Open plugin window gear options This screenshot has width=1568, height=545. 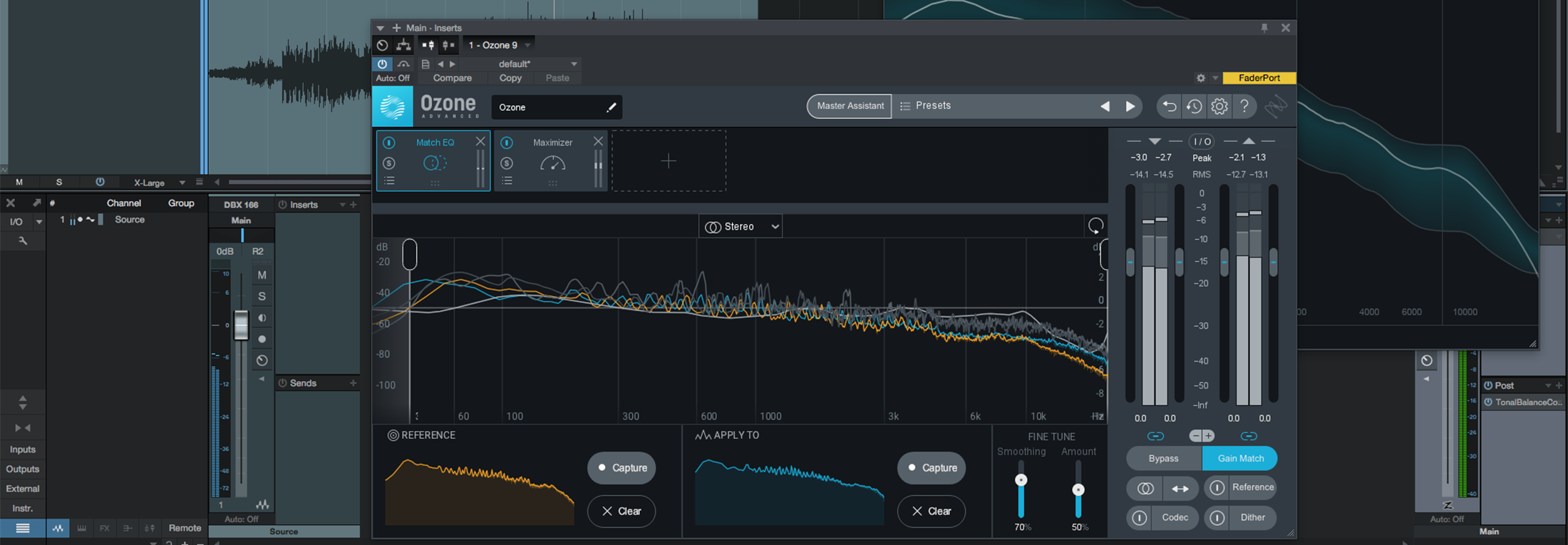(1201, 78)
